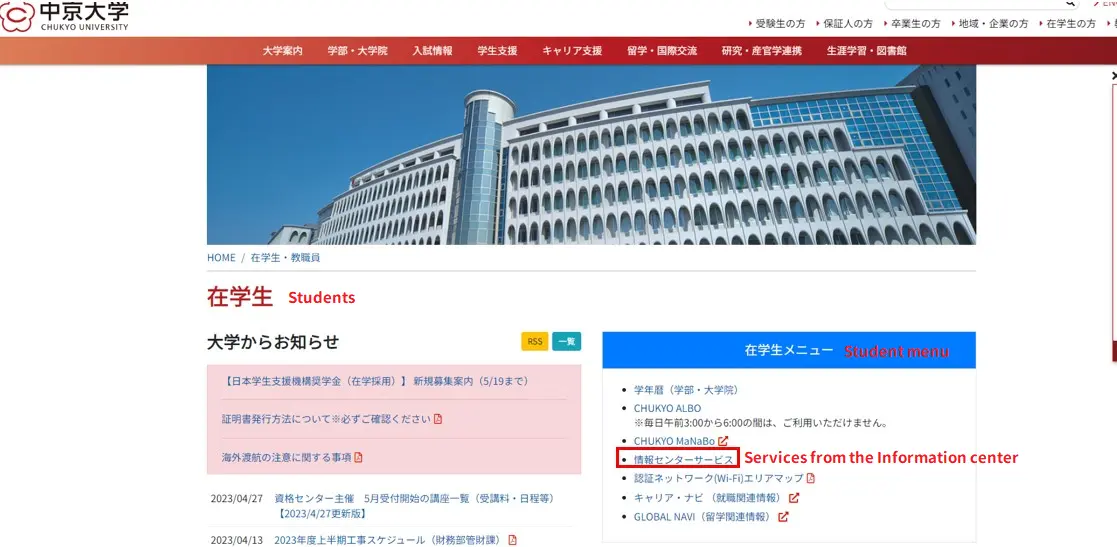
Task: Open the 情報センターサービス link
Action: tap(684, 460)
